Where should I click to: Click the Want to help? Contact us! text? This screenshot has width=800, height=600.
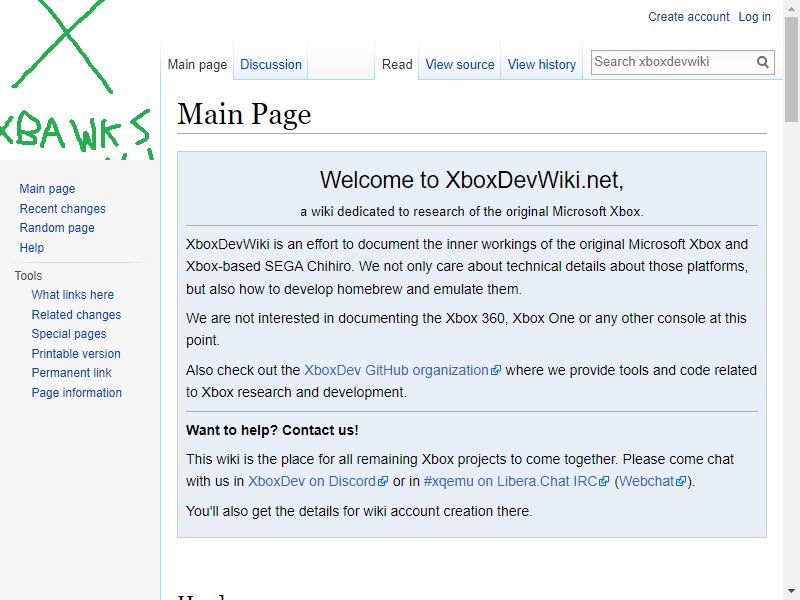[272, 431]
